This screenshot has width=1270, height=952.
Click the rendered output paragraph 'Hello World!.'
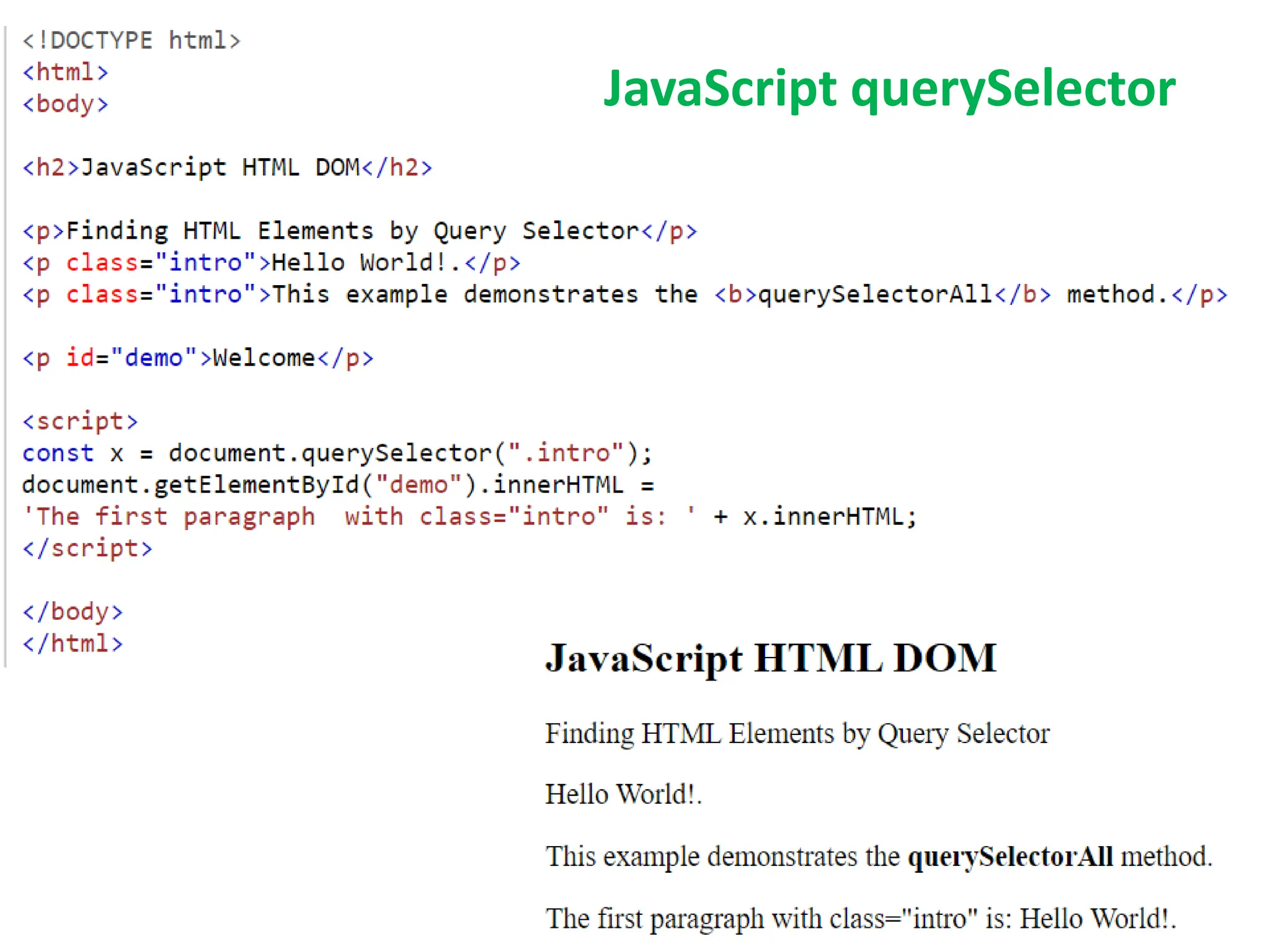pos(624,795)
